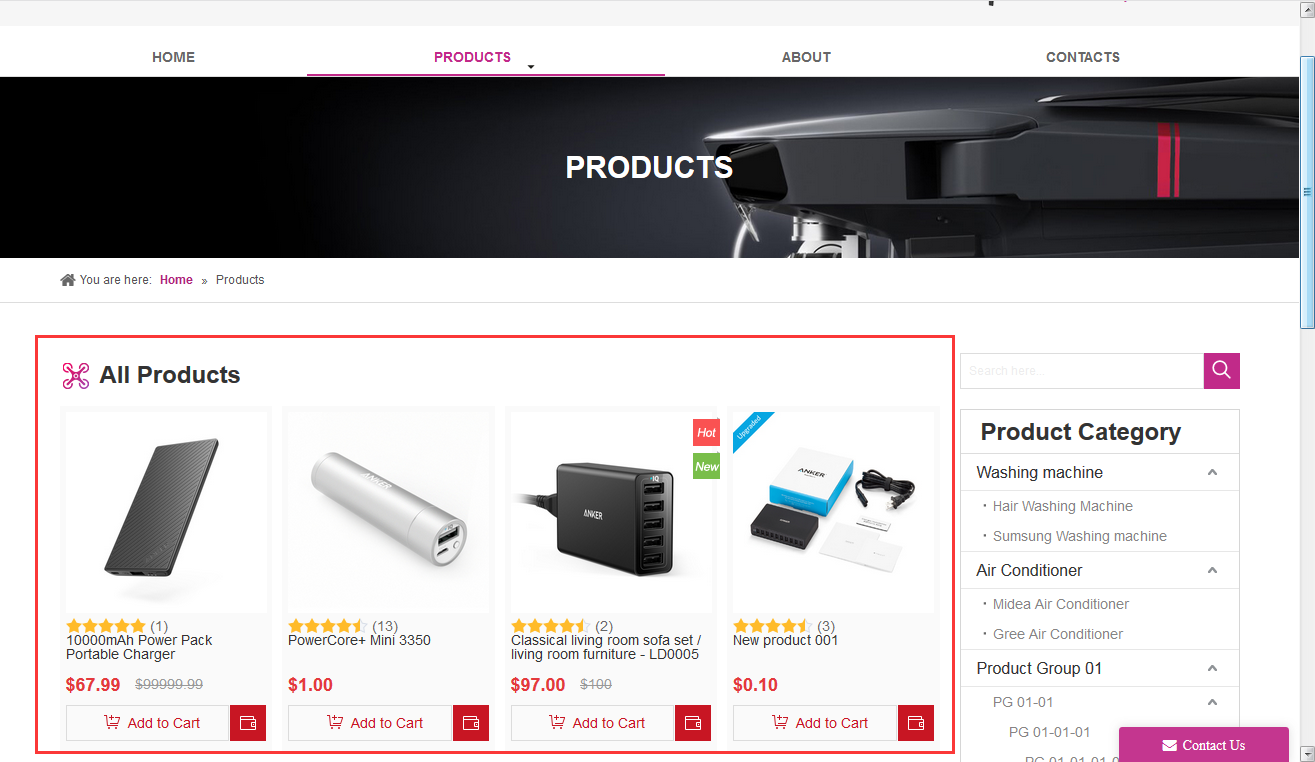Click the red wallet icon under New product 001
This screenshot has width=1315, height=762.
pos(916,723)
